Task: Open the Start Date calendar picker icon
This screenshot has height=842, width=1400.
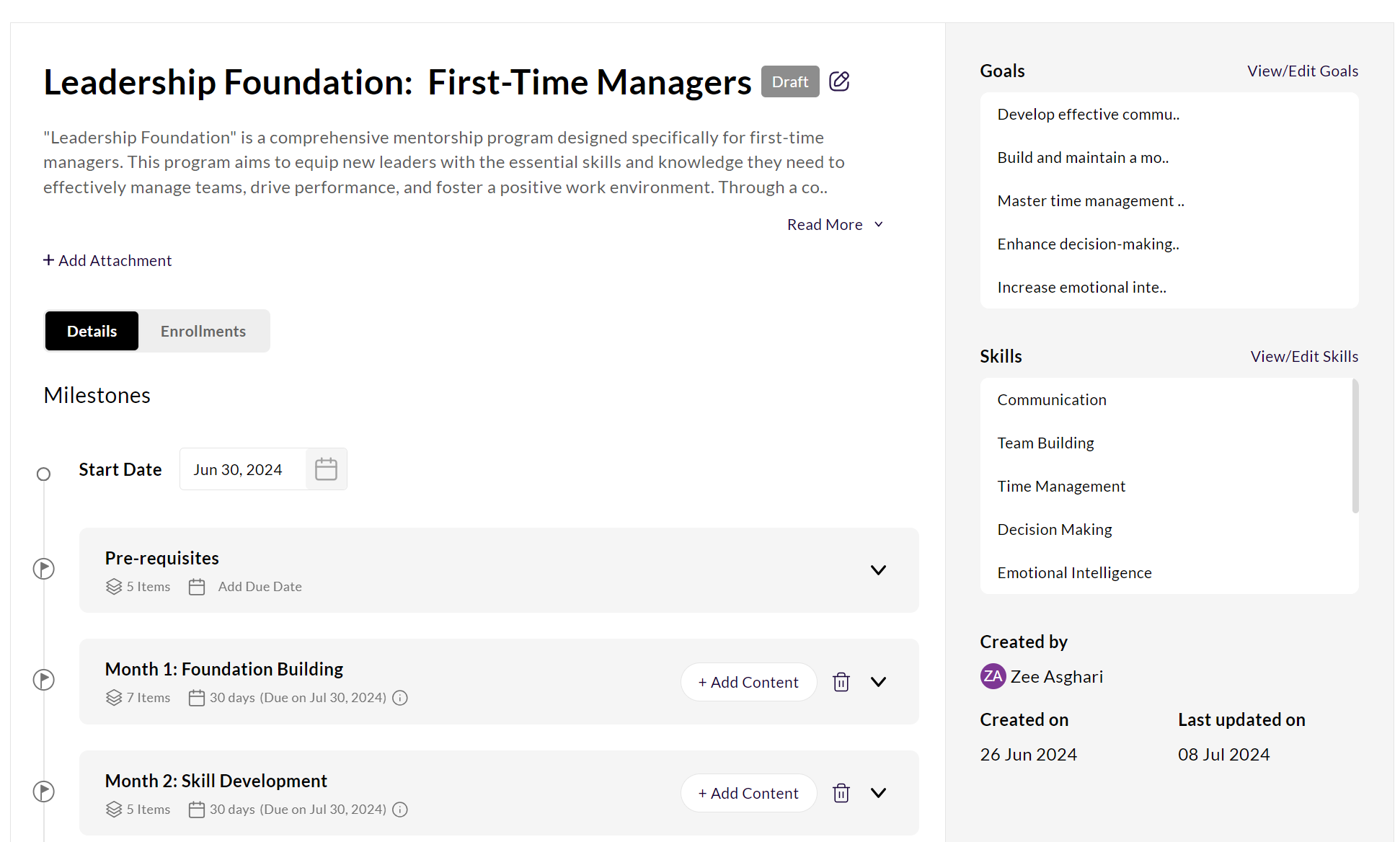Action: (x=326, y=469)
